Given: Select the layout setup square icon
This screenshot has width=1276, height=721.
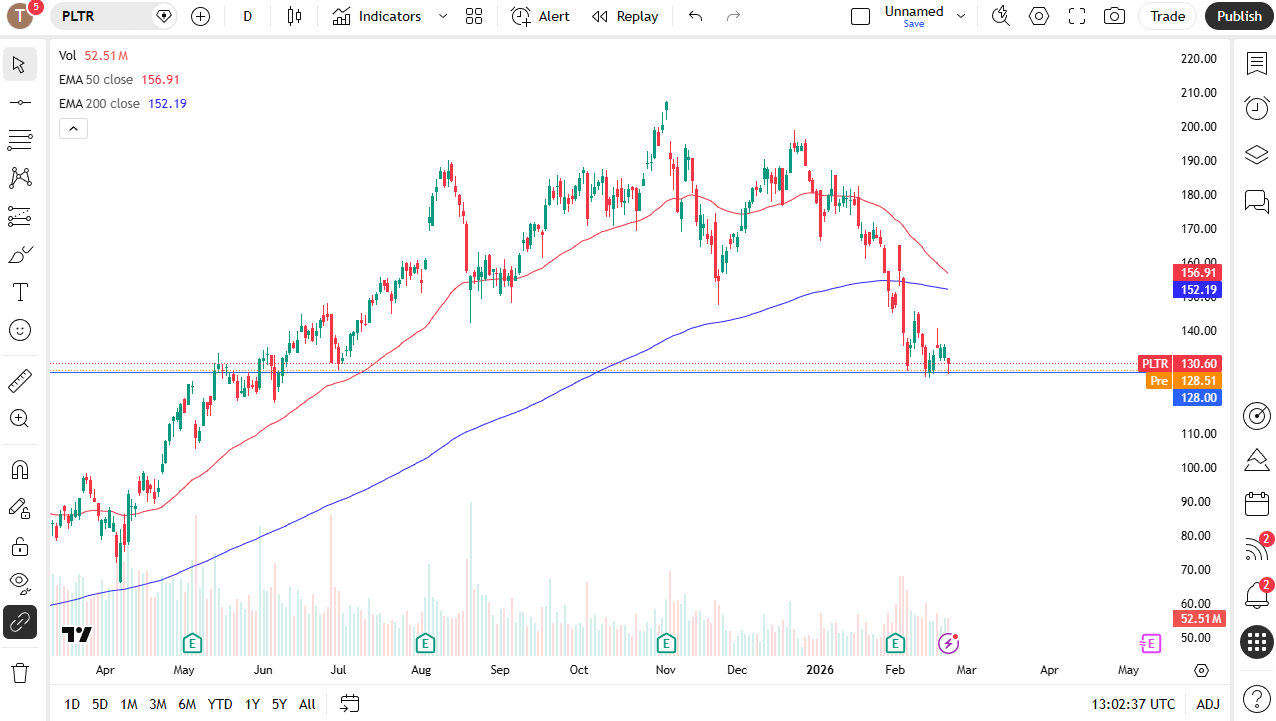Looking at the screenshot, I should 860,16.
